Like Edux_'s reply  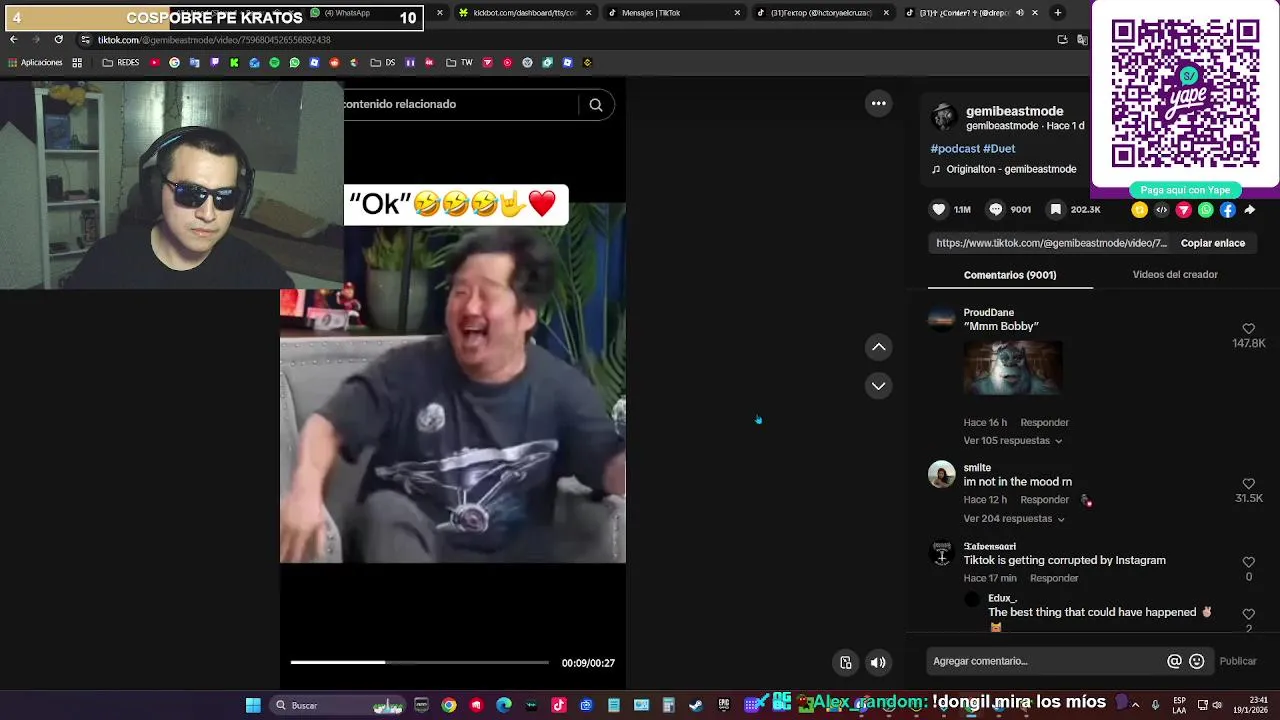[1248, 614]
